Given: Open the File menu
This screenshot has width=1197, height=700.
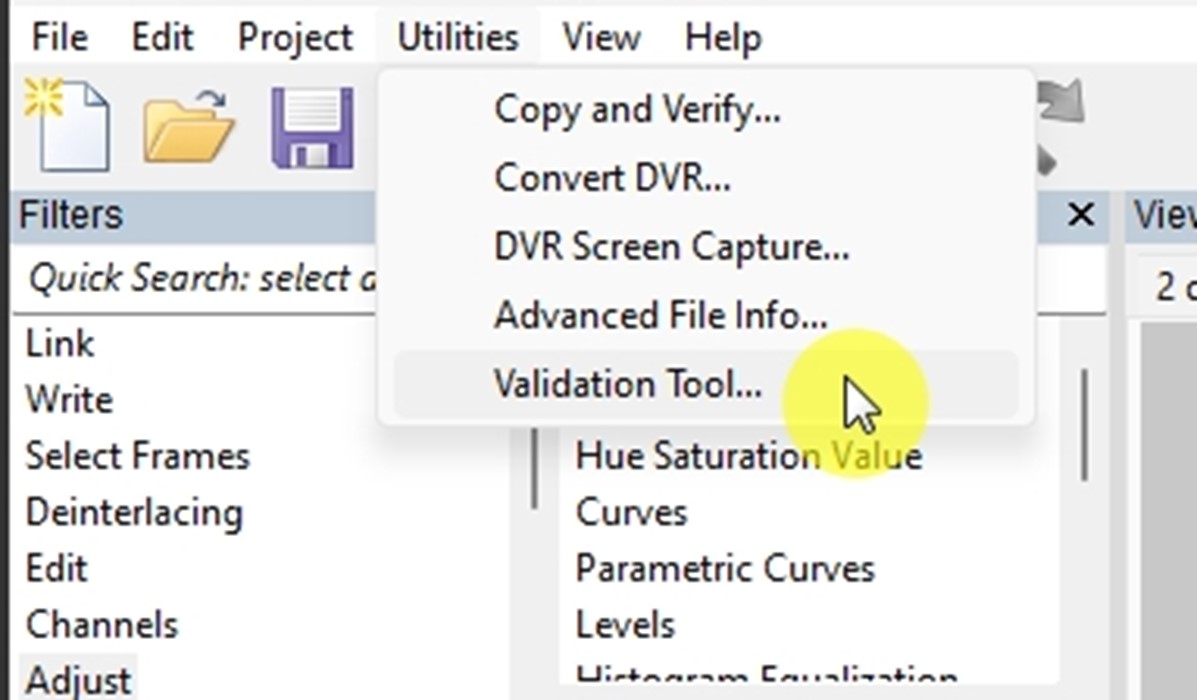Looking at the screenshot, I should [57, 37].
